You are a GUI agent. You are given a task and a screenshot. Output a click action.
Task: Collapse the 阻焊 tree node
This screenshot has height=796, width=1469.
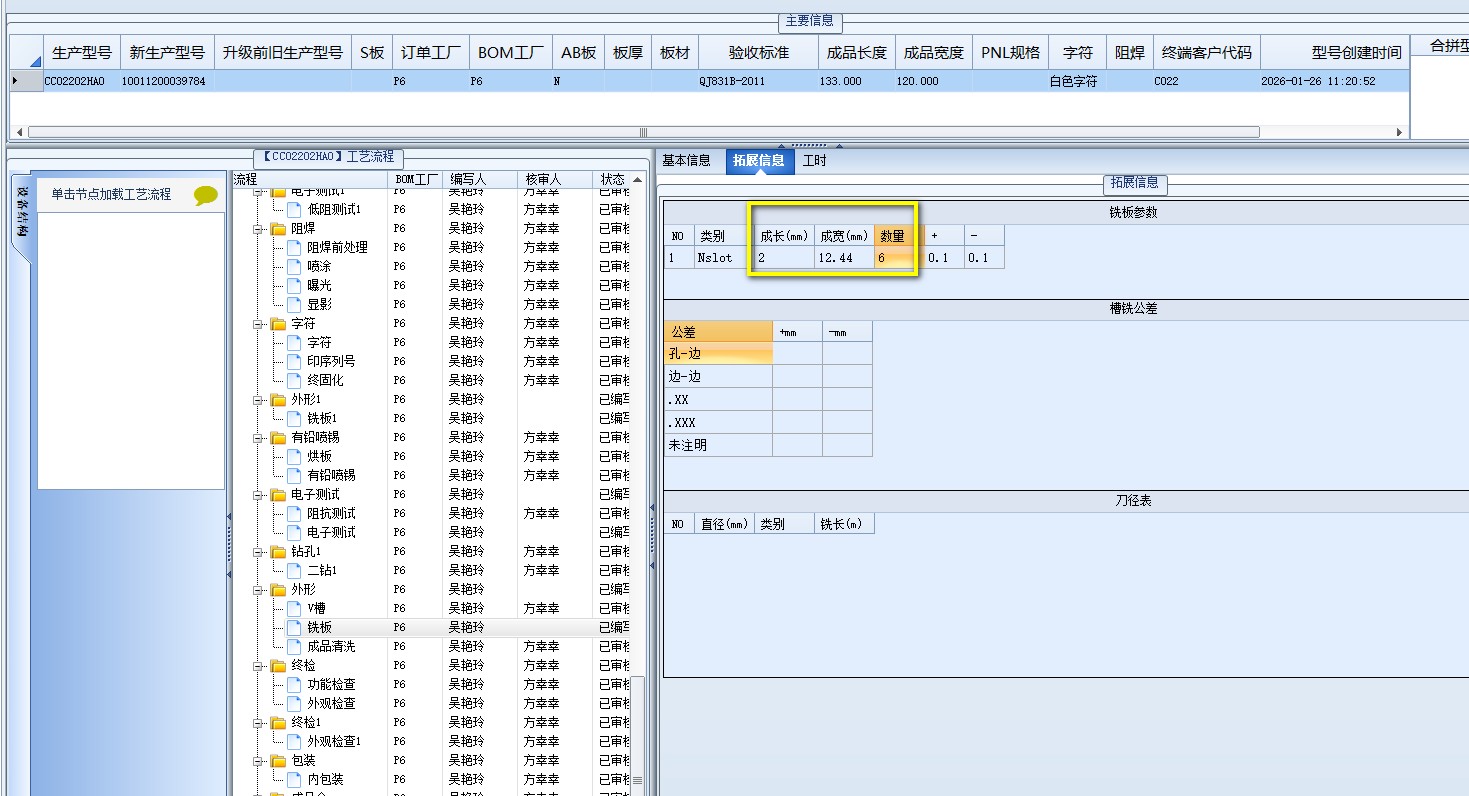(x=258, y=229)
